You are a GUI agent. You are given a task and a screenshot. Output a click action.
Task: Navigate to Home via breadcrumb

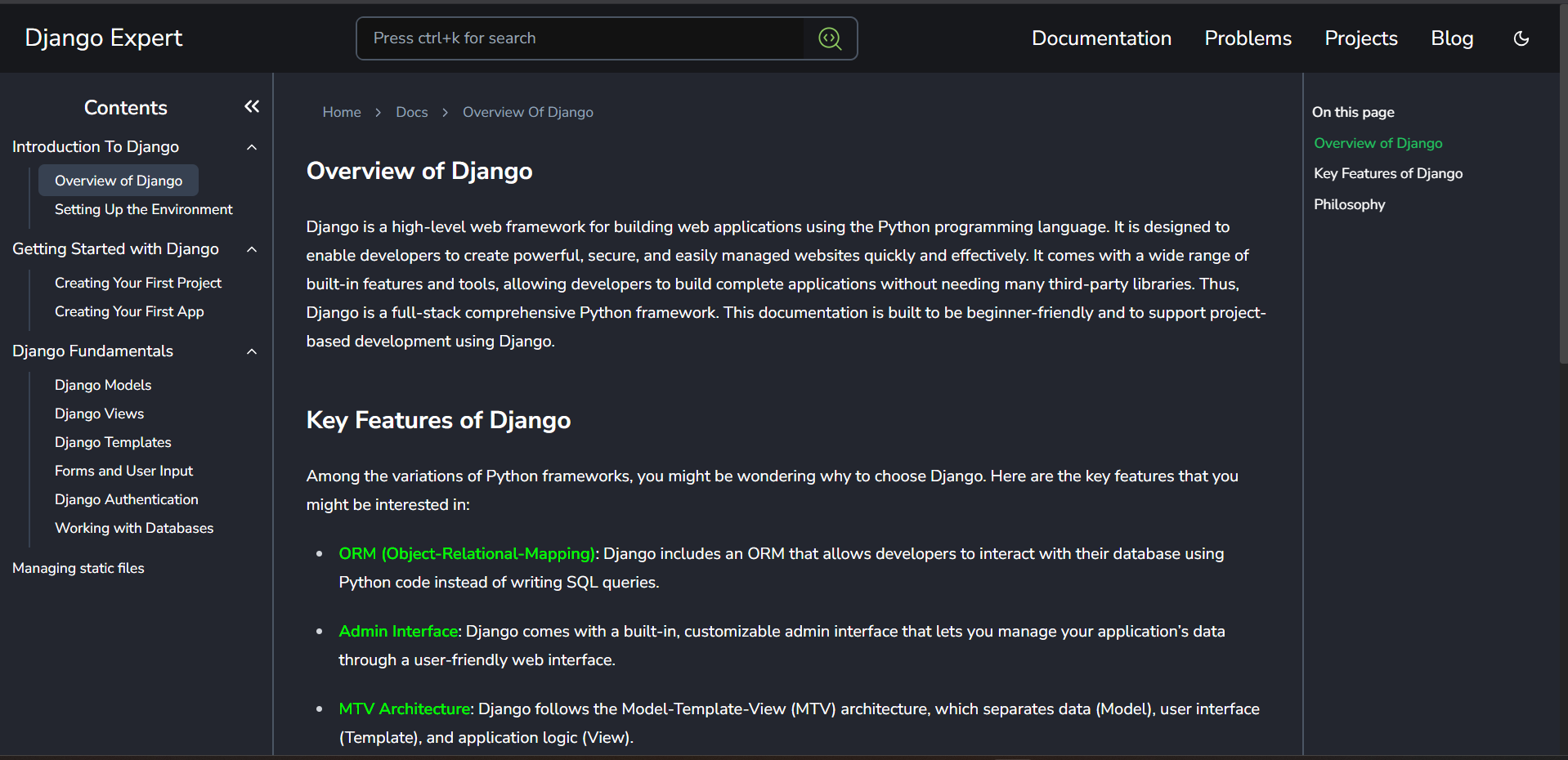341,112
